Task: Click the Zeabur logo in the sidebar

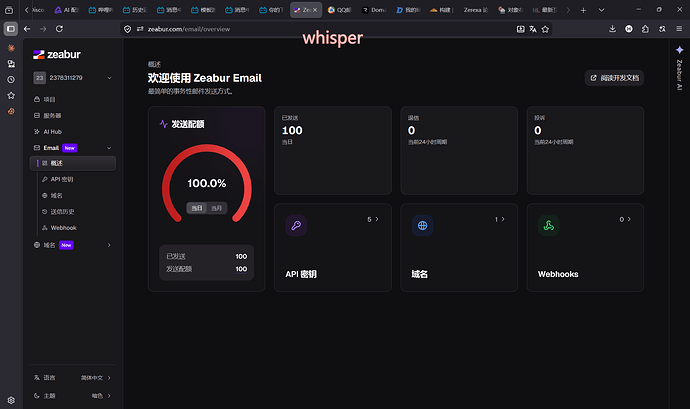Action: (57, 55)
